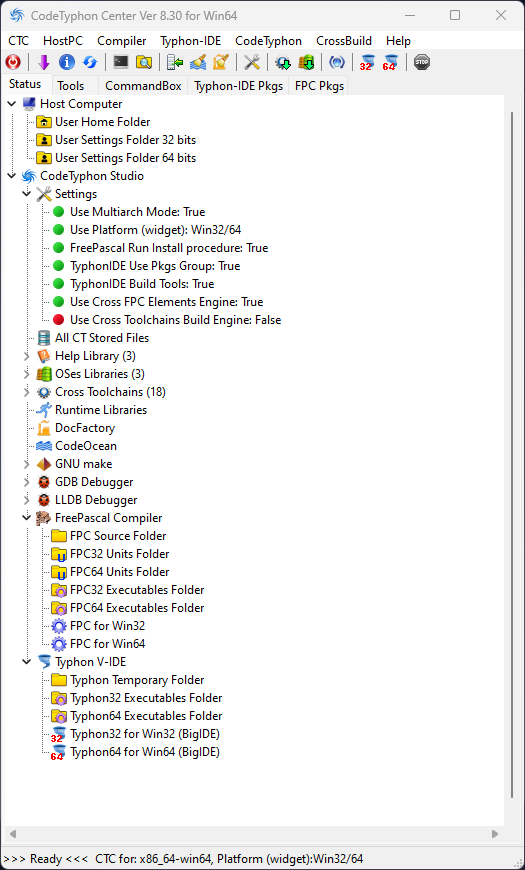Launch Typhon 64 from toolbar icon
525x870 pixels.
390,62
